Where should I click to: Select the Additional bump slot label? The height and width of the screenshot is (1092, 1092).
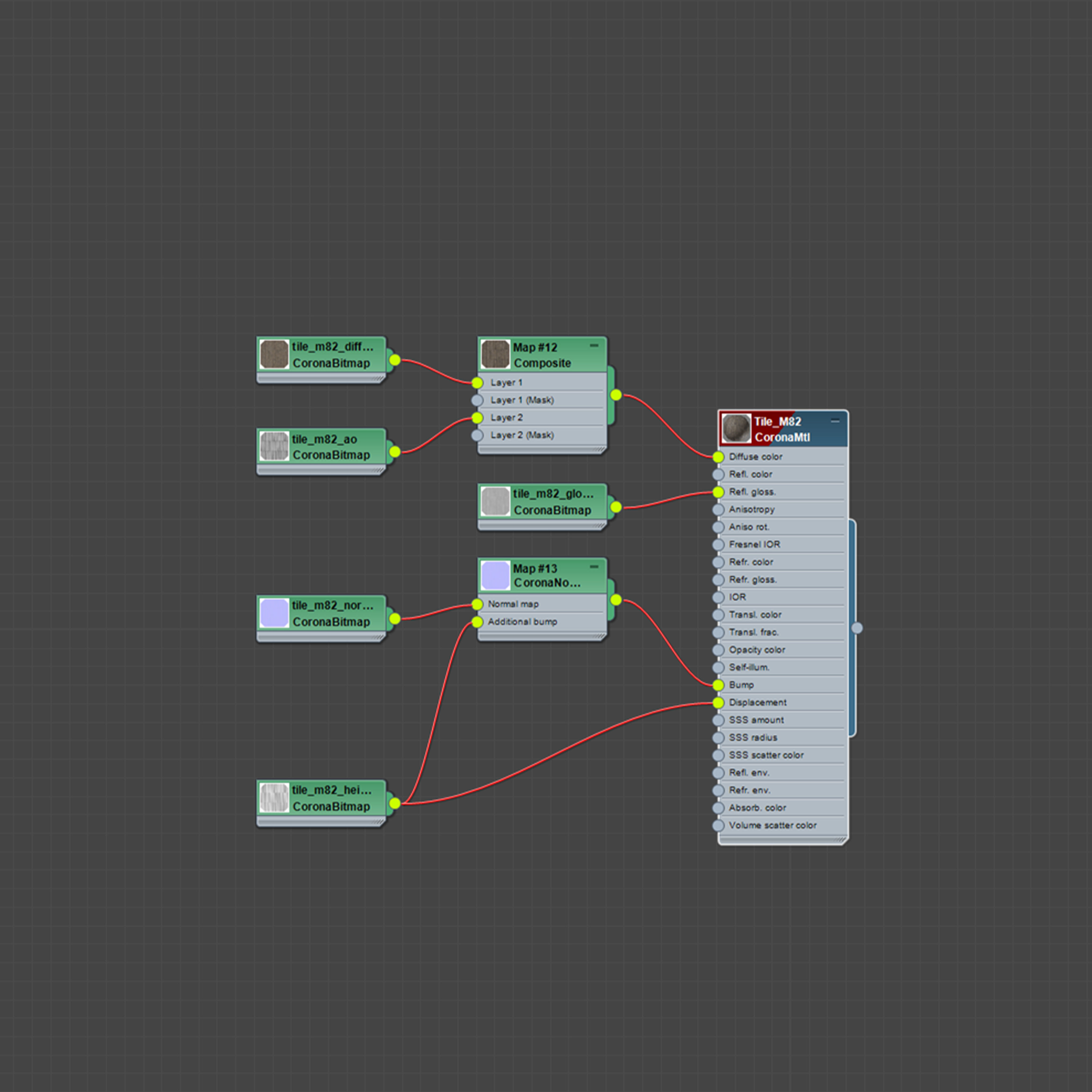click(522, 622)
